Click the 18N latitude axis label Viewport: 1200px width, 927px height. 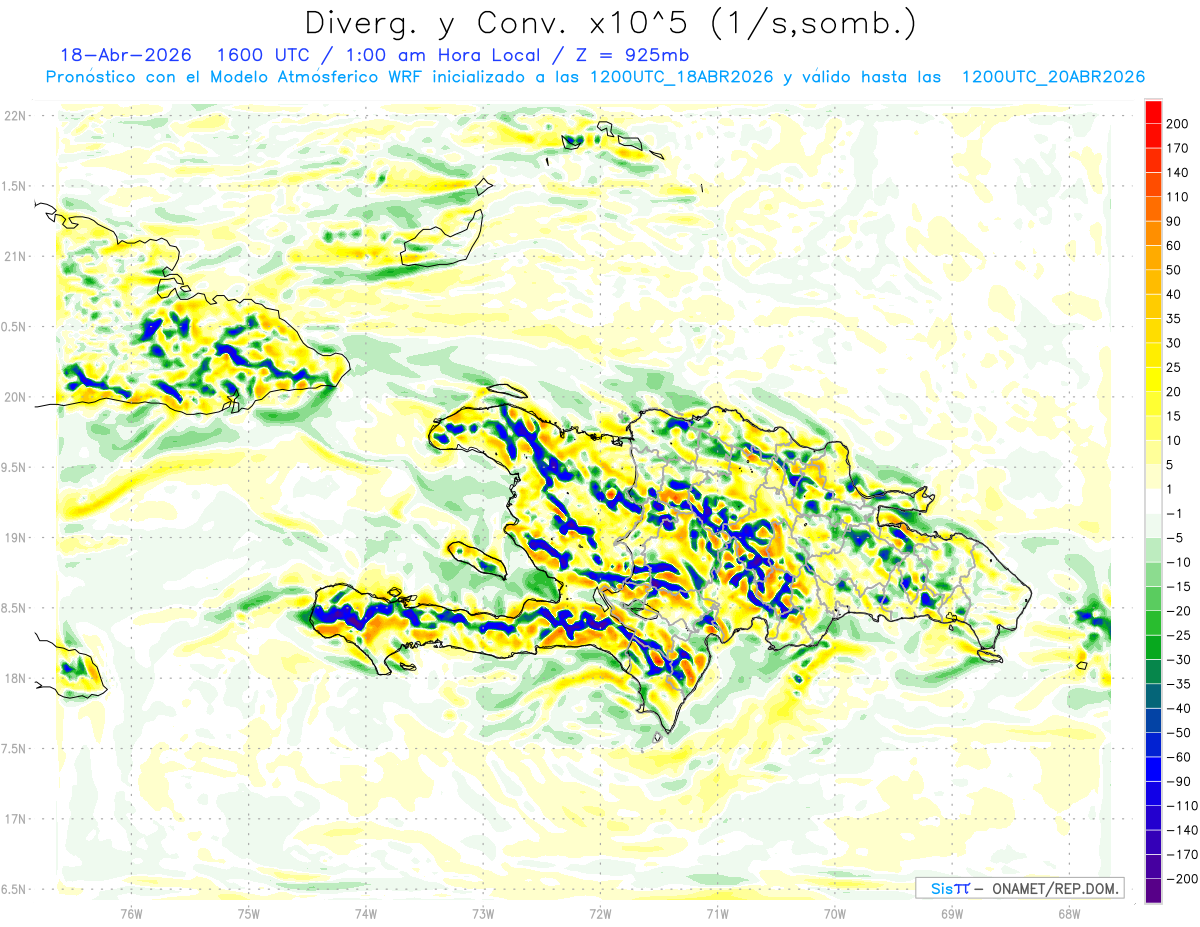point(15,678)
